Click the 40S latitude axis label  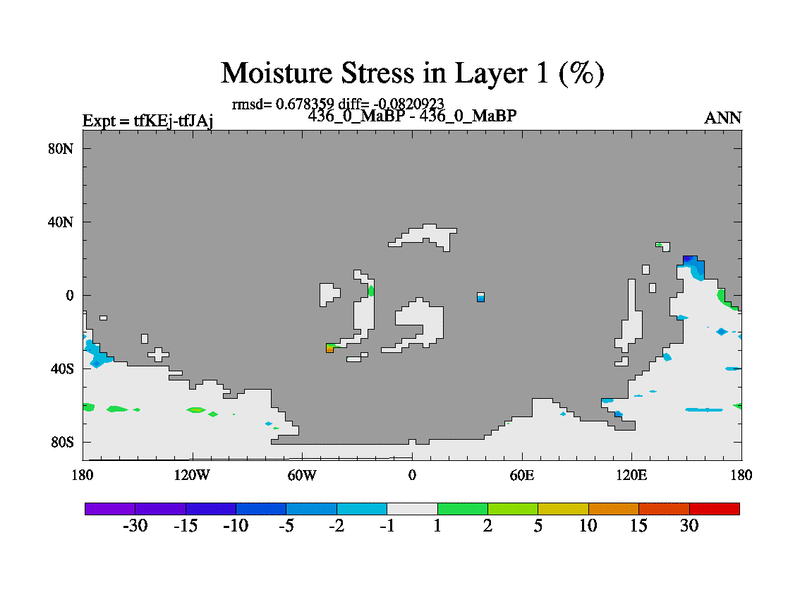point(62,368)
